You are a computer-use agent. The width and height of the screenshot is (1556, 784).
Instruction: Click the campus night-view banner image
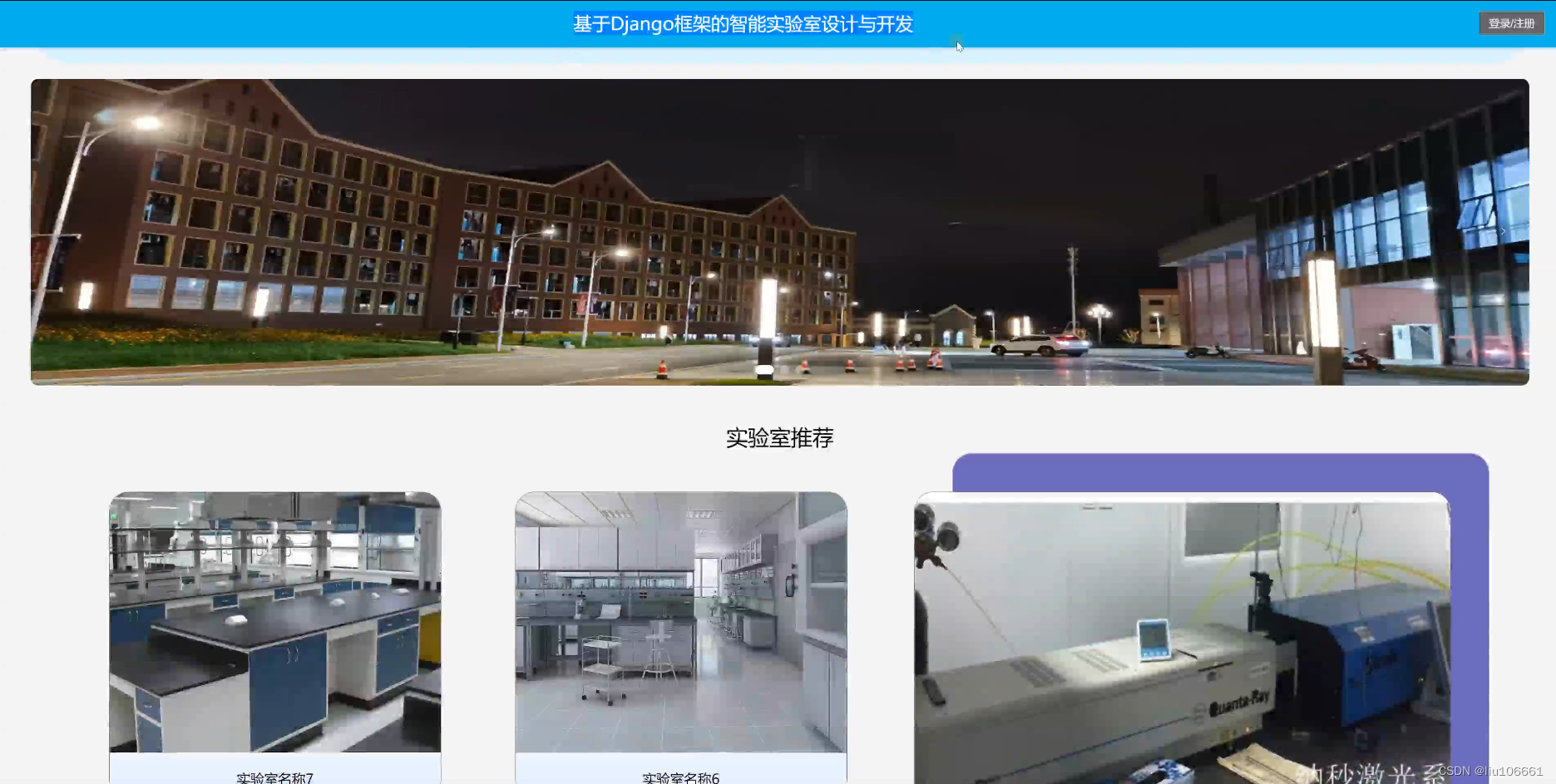(779, 231)
